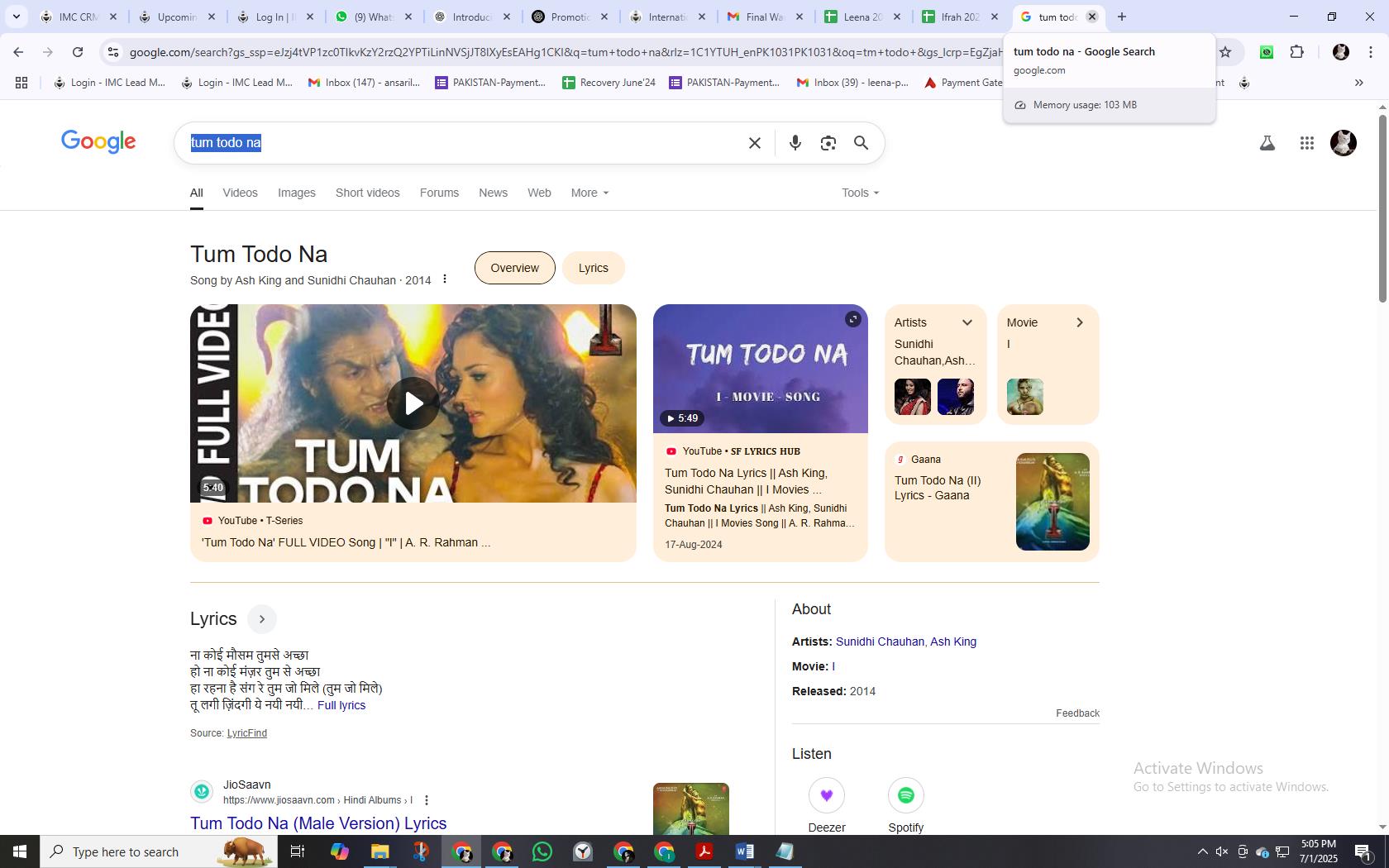This screenshot has height=868, width=1389.
Task: Open Spotify listen option
Action: click(x=906, y=805)
